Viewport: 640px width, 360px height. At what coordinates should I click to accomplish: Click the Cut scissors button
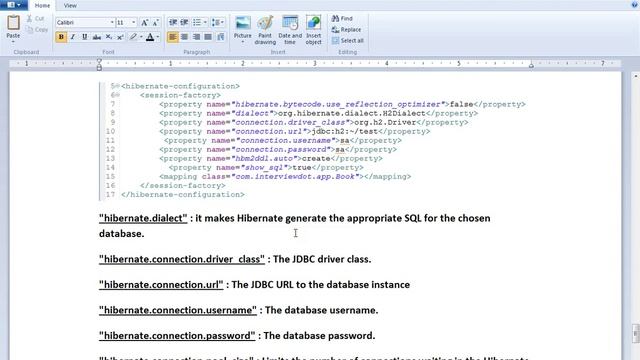[35, 18]
